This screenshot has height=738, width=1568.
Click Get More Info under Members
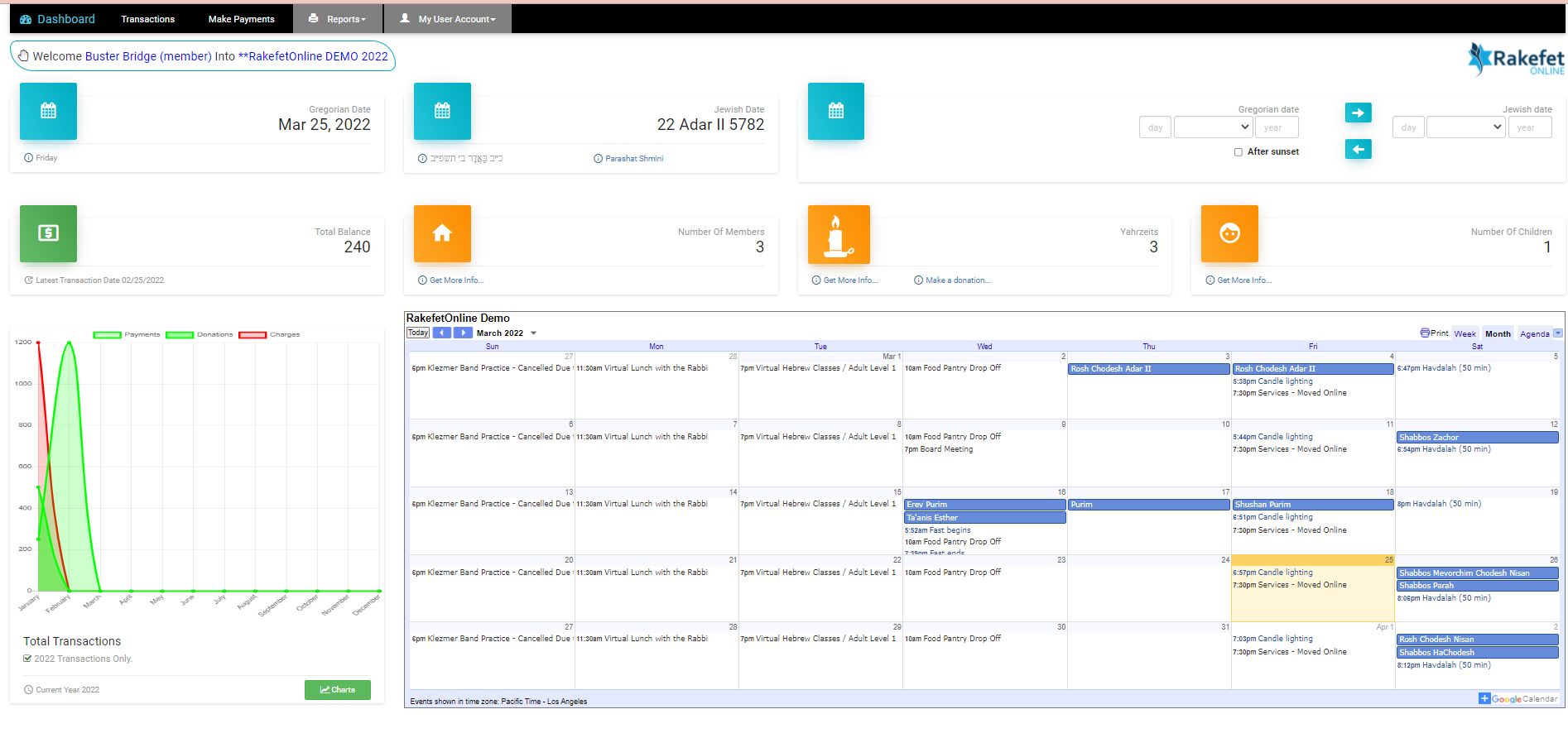456,280
